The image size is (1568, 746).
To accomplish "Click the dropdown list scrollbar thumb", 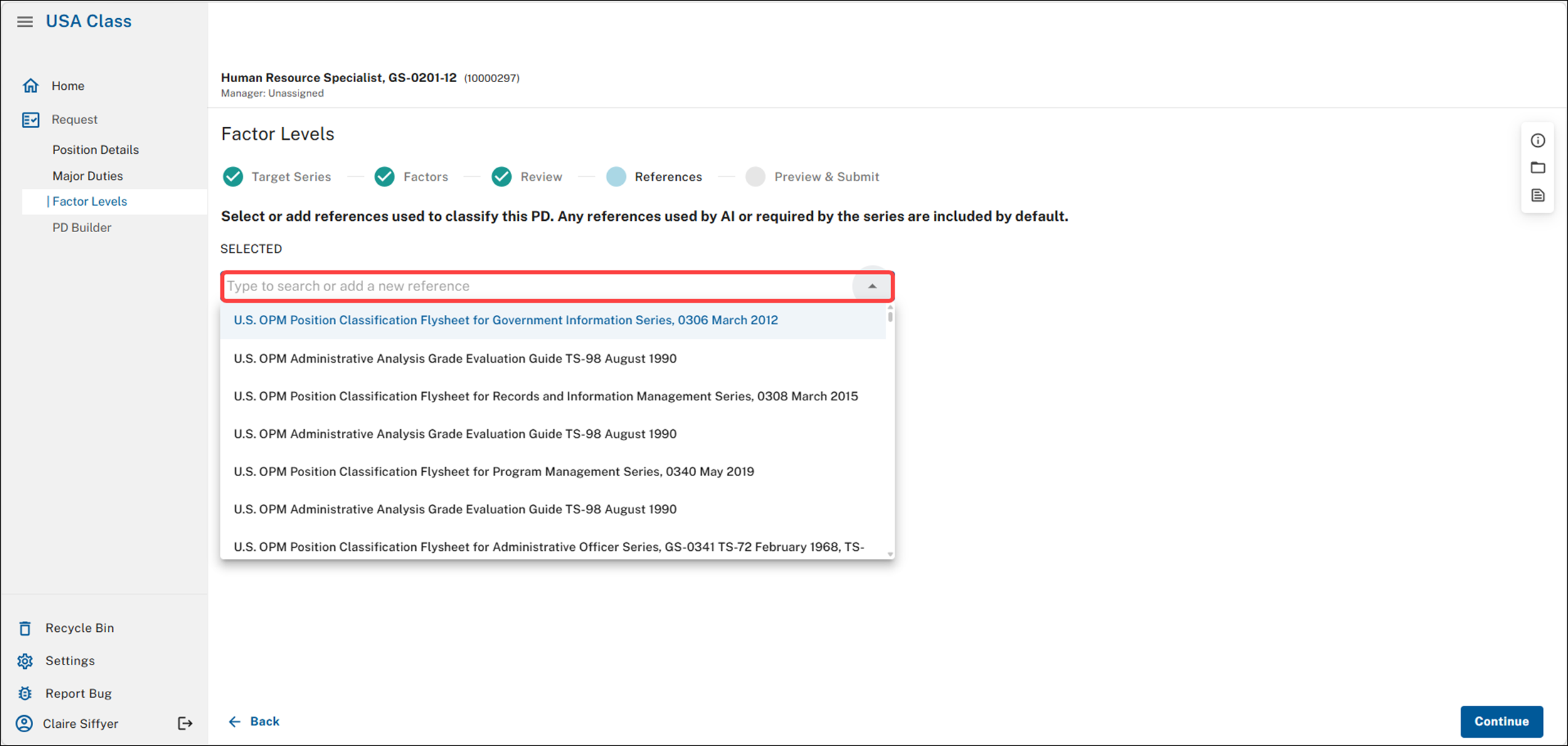I will point(891,316).
